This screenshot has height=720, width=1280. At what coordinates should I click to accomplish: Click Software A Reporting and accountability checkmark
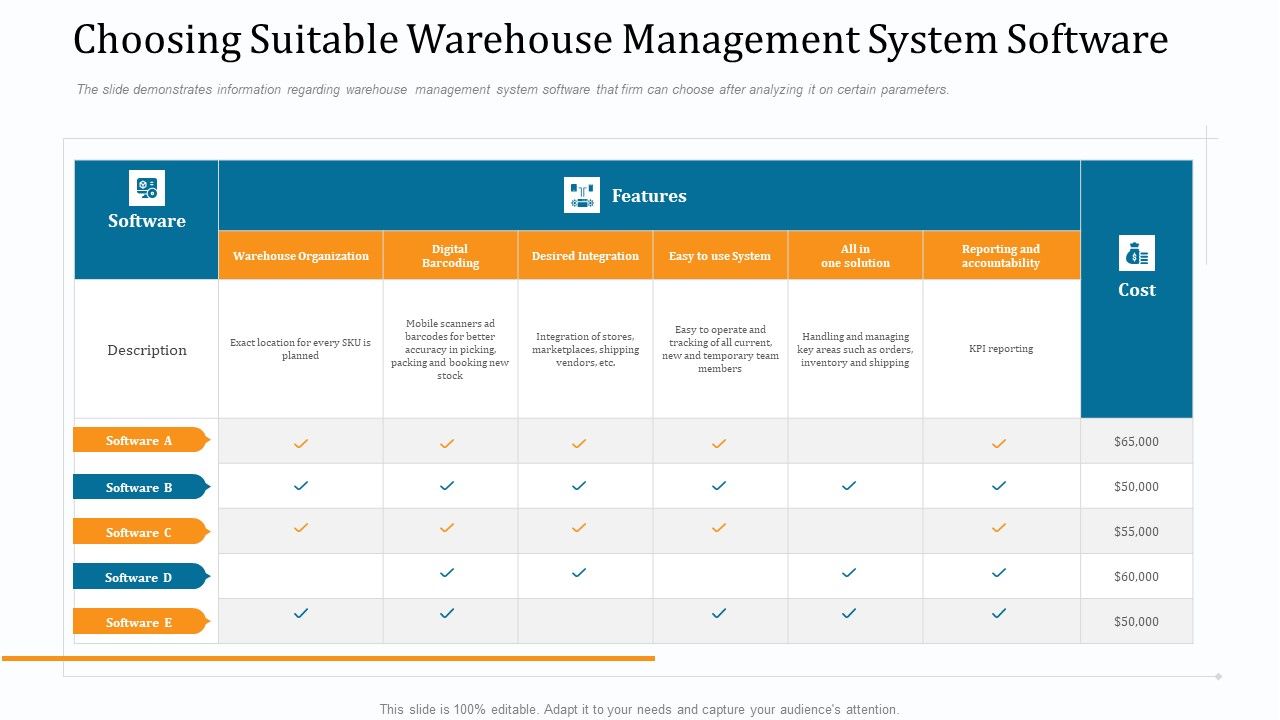coord(998,443)
